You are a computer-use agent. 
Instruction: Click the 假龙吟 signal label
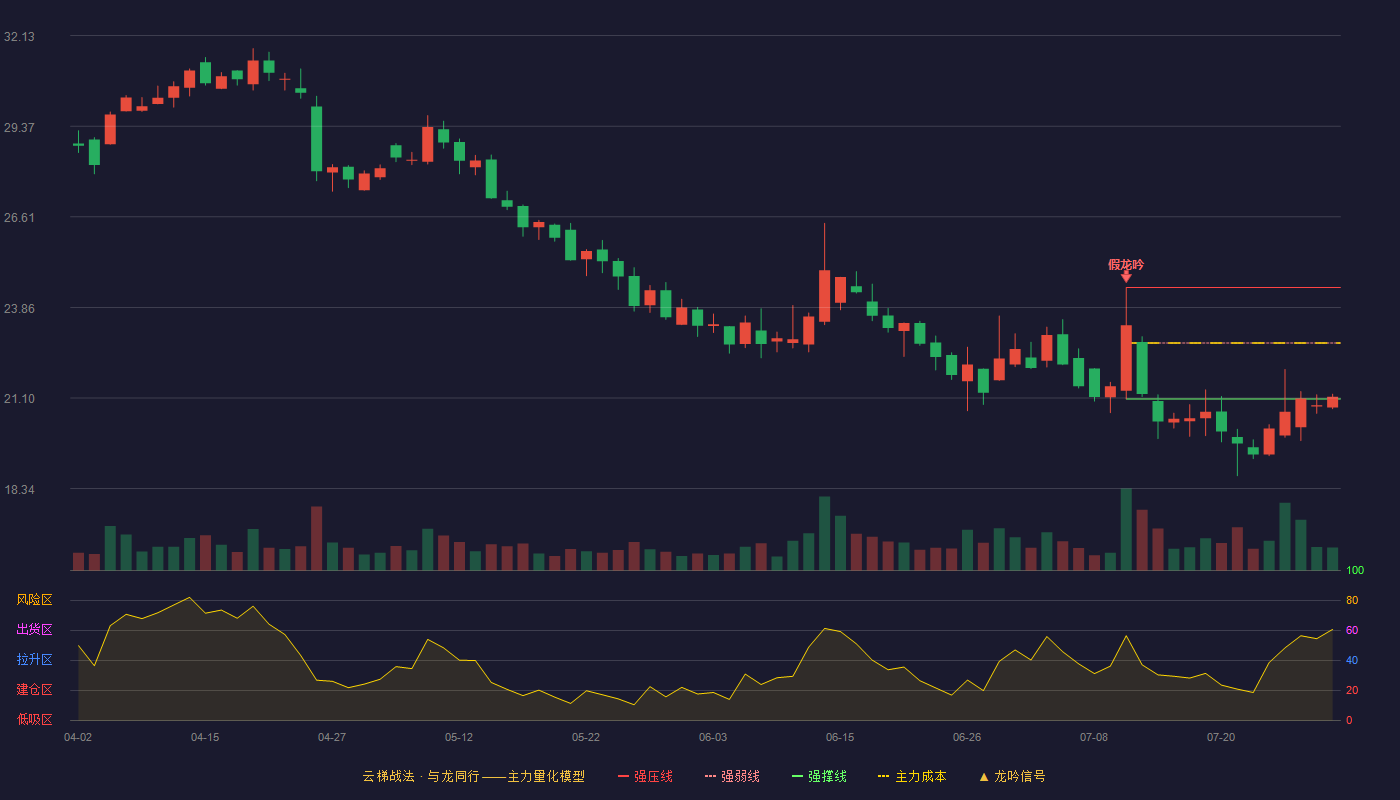(1126, 265)
